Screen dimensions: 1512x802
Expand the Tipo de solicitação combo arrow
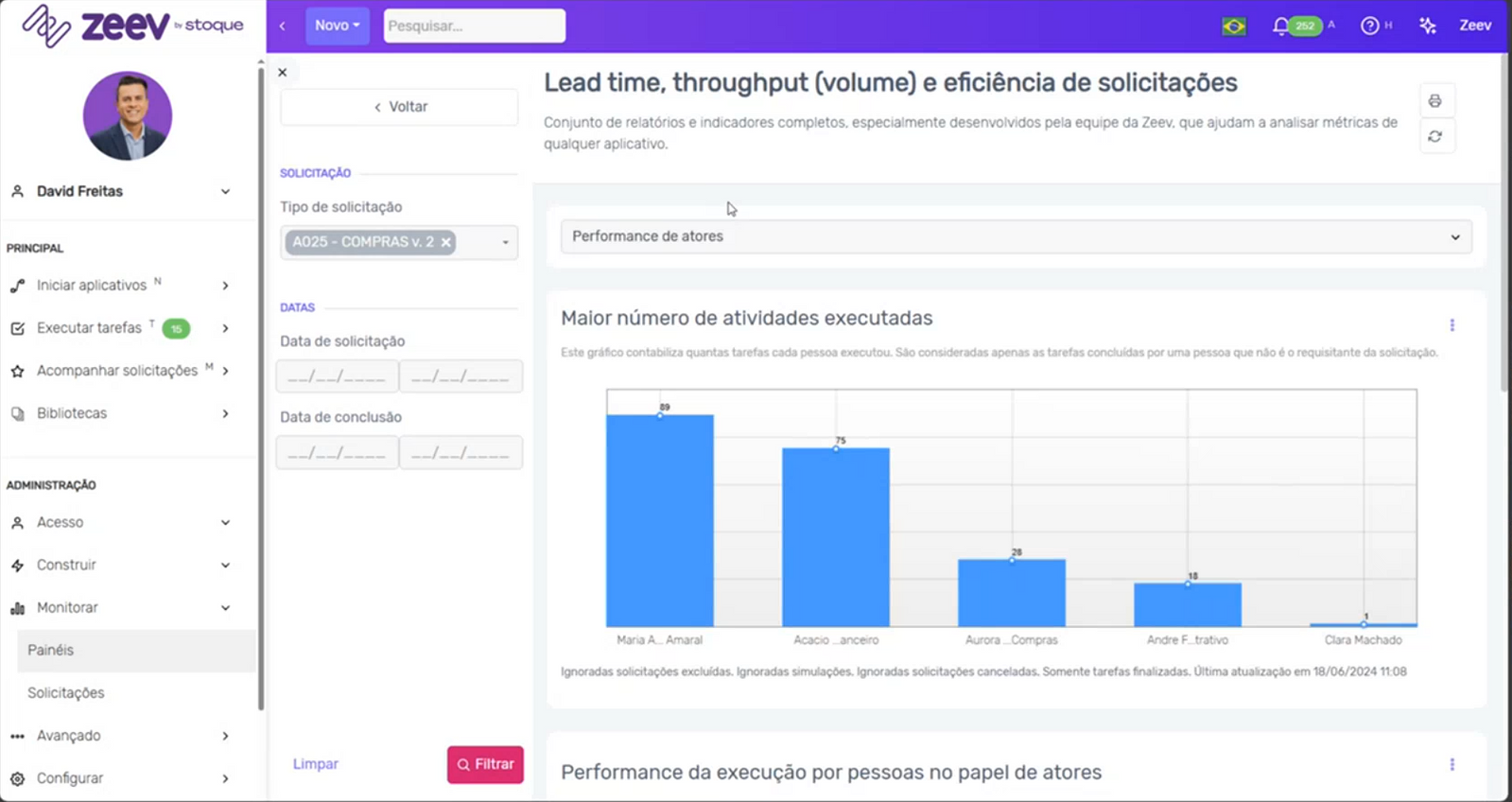click(505, 243)
